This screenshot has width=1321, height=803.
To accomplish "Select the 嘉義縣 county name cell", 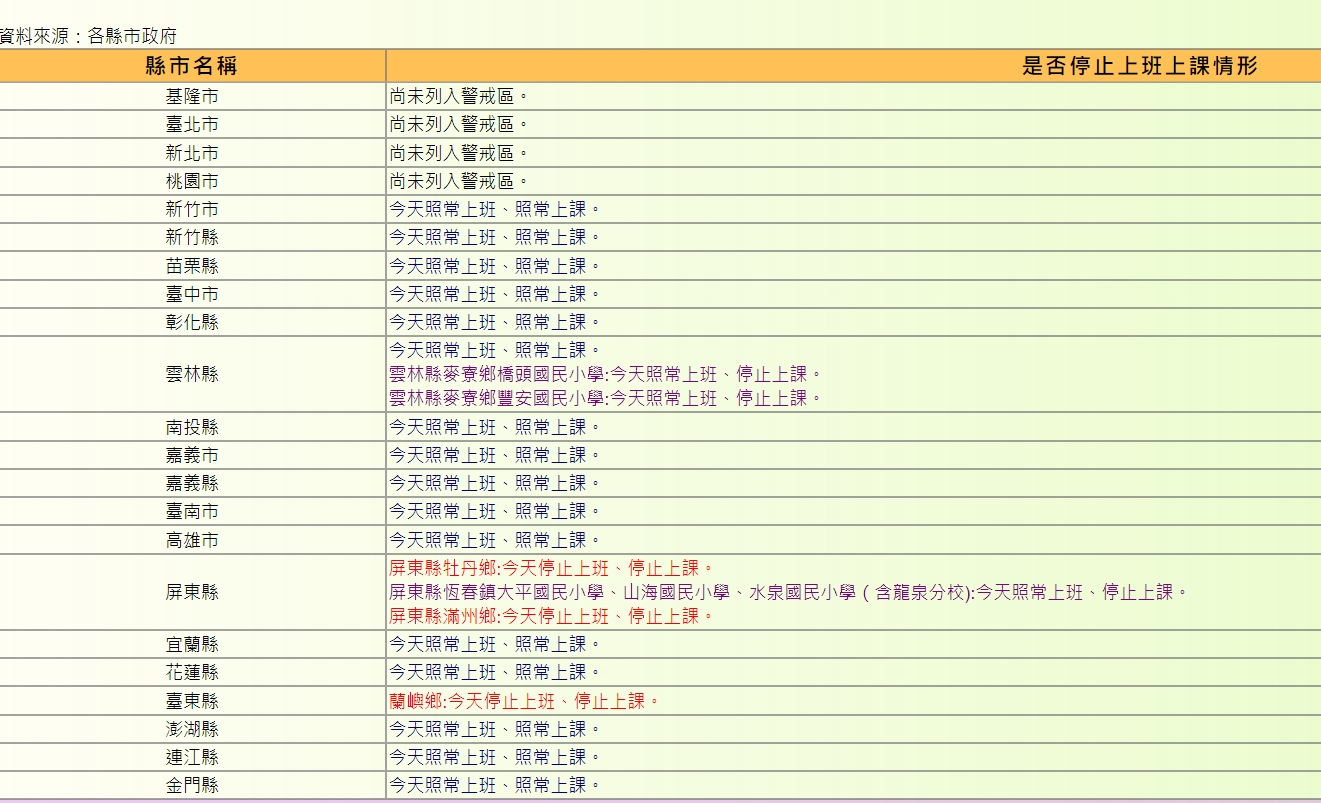I will (x=192, y=483).
